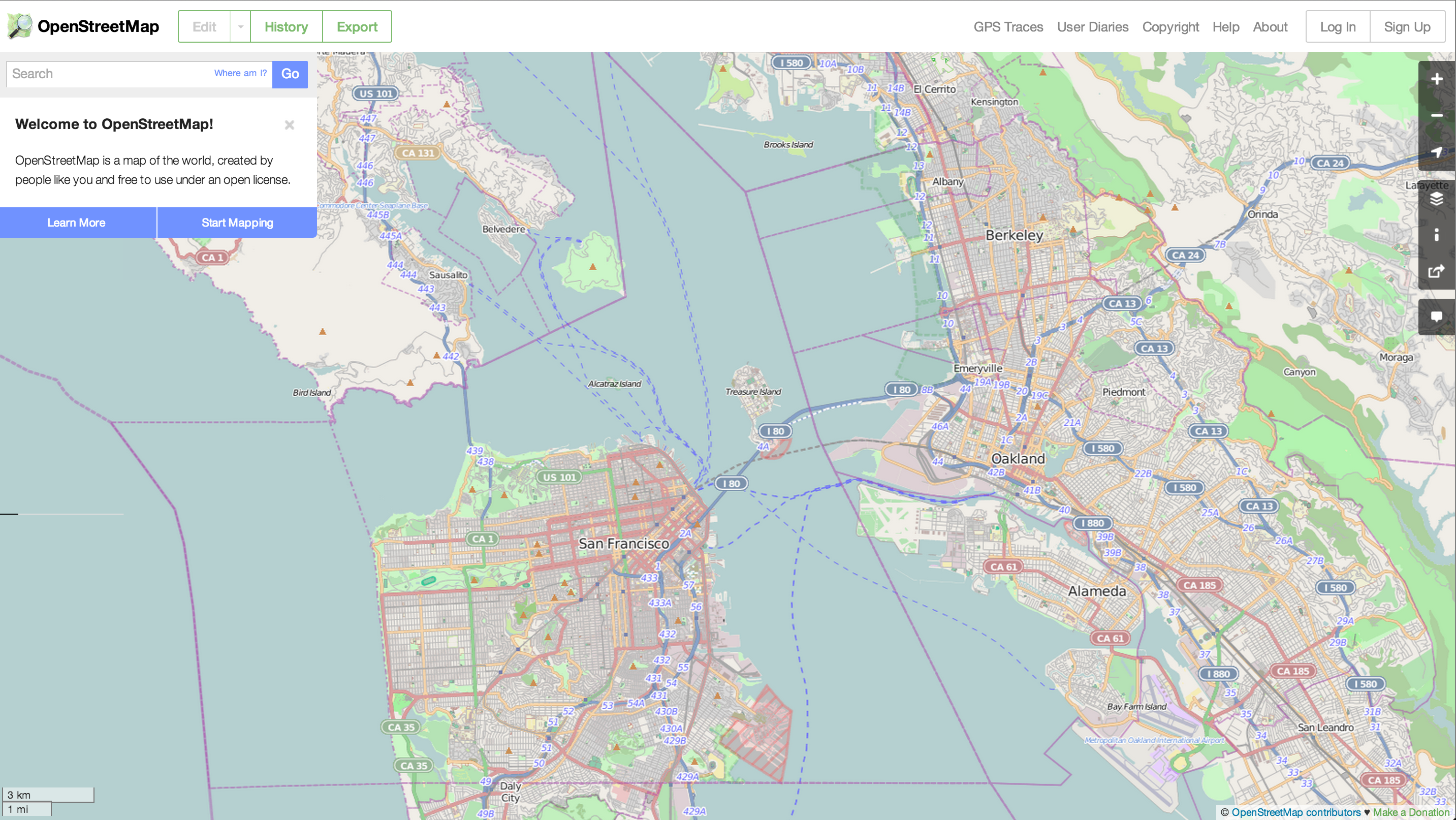Click the Canyon label
This screenshot has width=1456, height=820.
tap(1299, 372)
